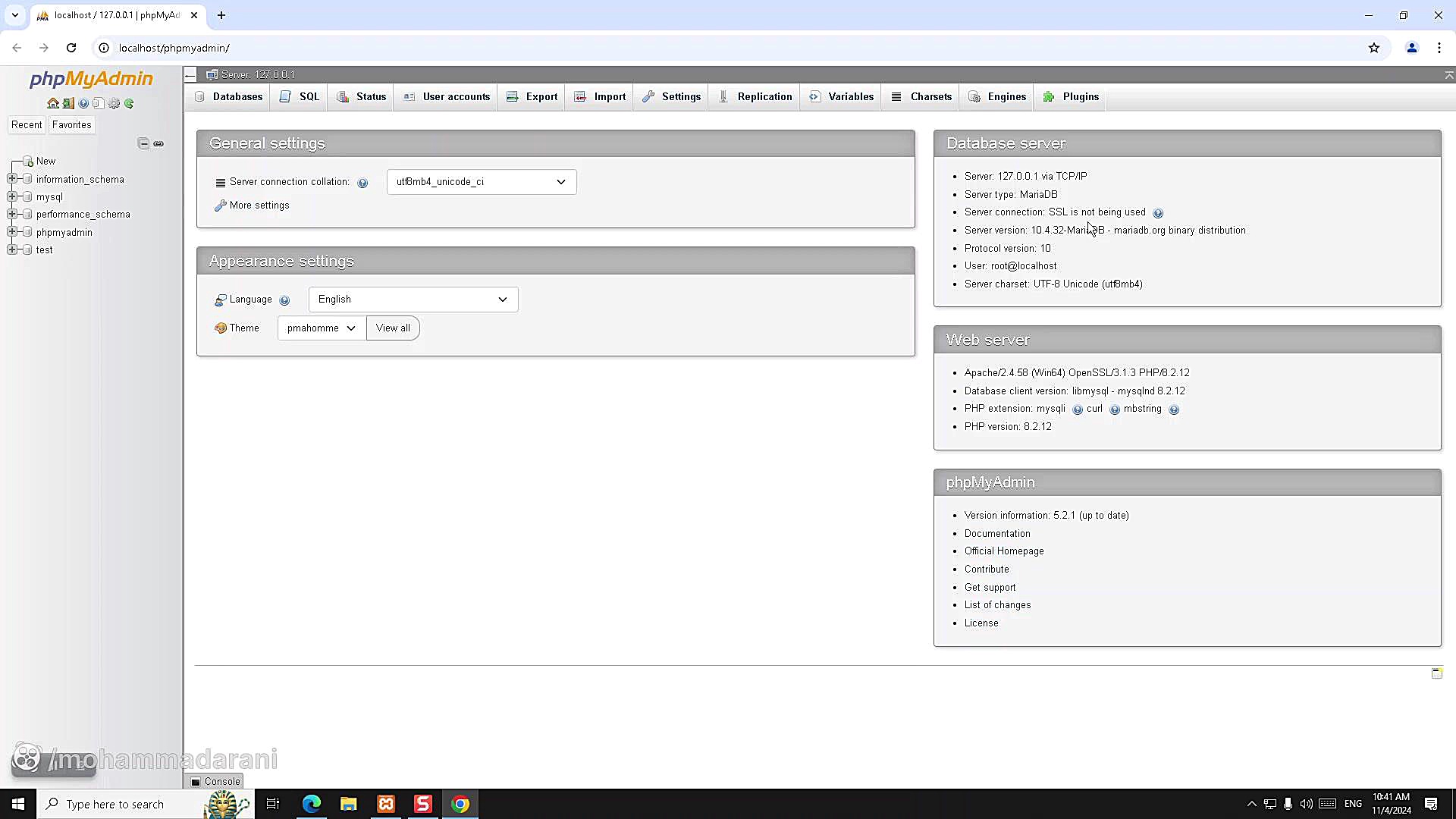Click the help icon after curl extension
The width and height of the screenshot is (1456, 819).
coord(1115,409)
